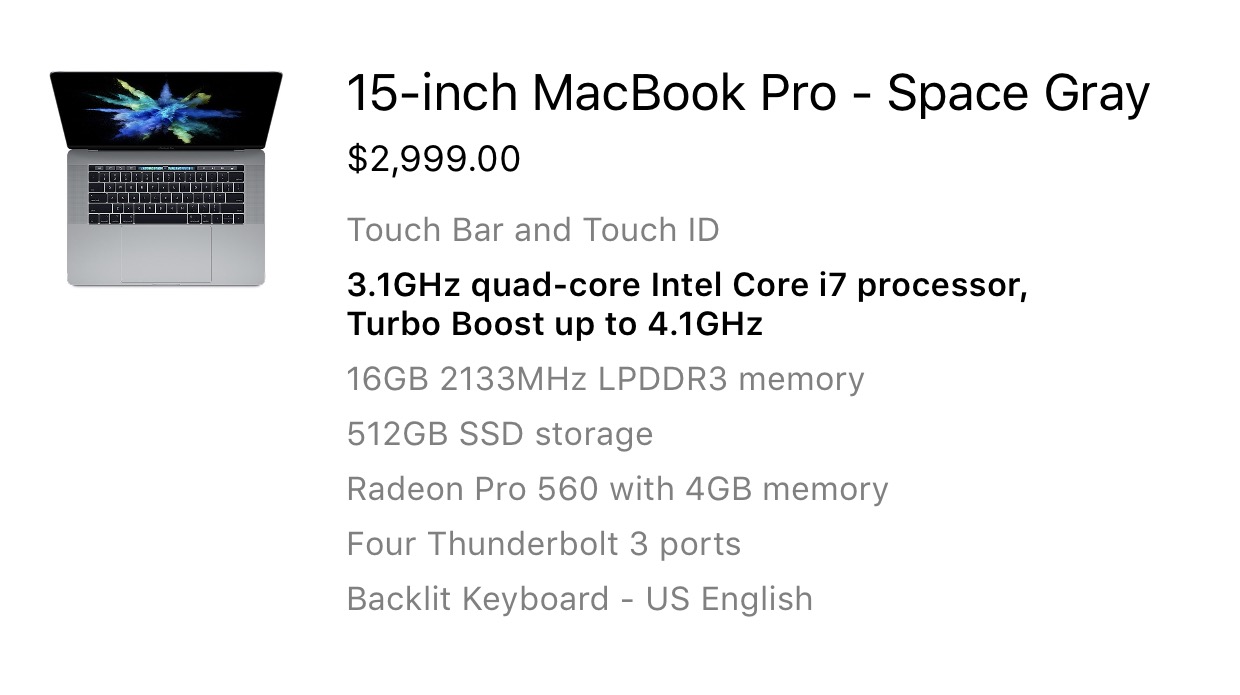
Task: Select the $2,999.00 price text
Action: click(x=434, y=159)
